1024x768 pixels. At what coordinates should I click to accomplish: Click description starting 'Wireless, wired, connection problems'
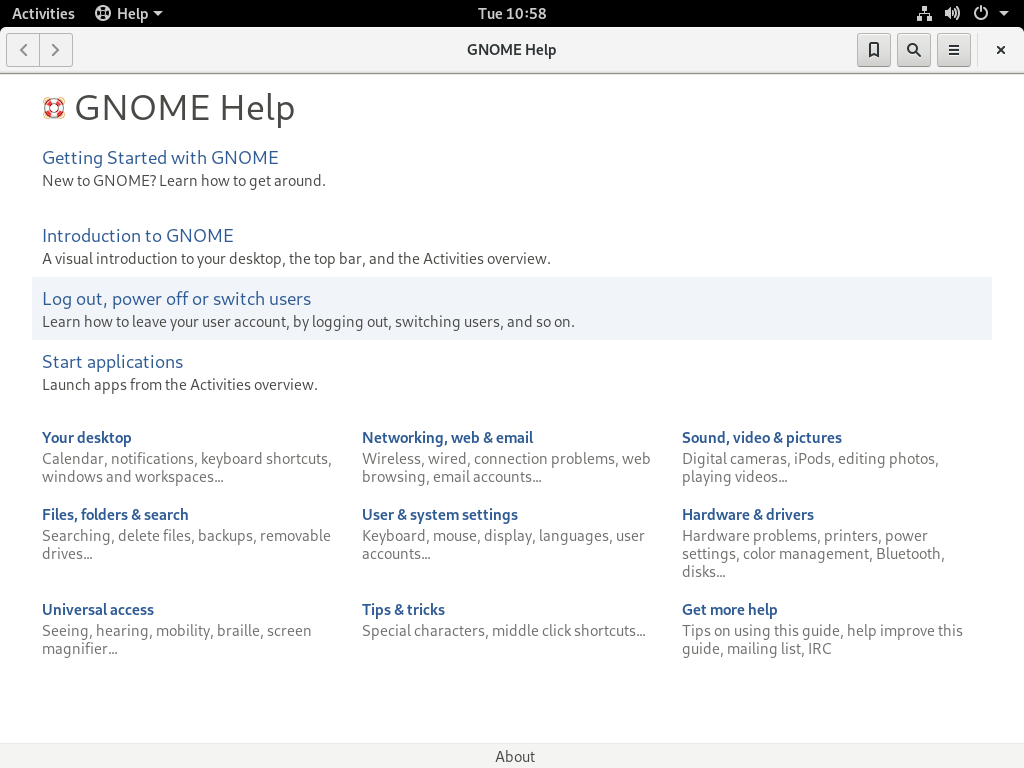[506, 468]
